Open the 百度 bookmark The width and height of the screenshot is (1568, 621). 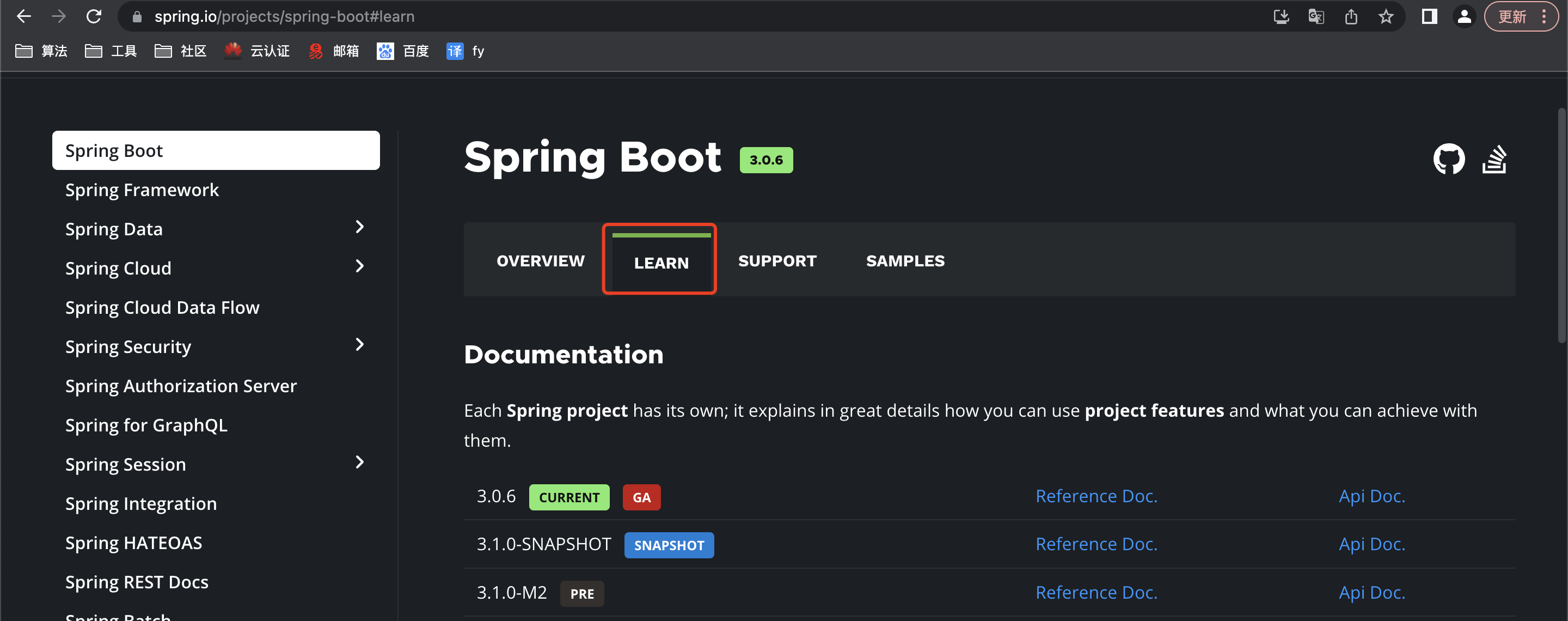coord(403,51)
